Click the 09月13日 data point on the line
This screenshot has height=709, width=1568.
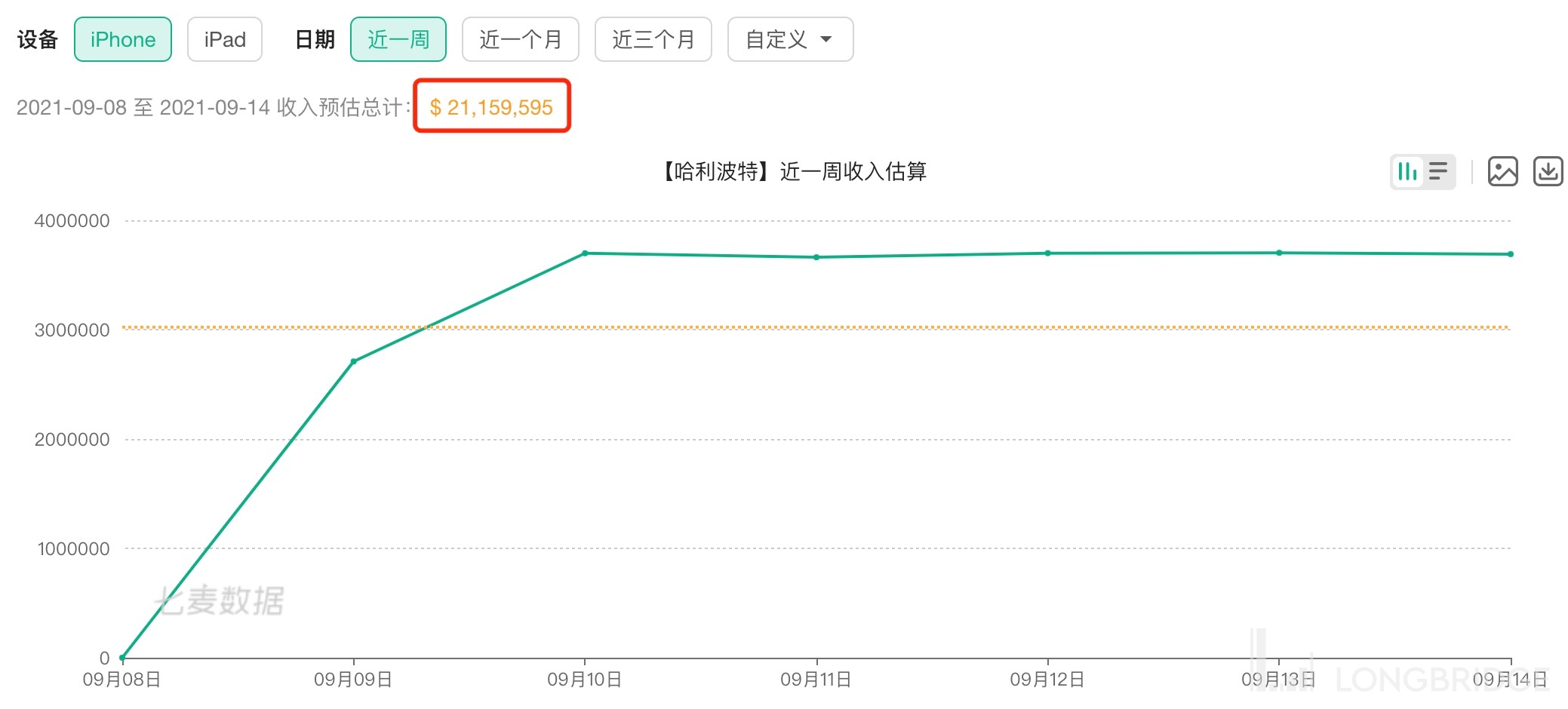(1279, 253)
